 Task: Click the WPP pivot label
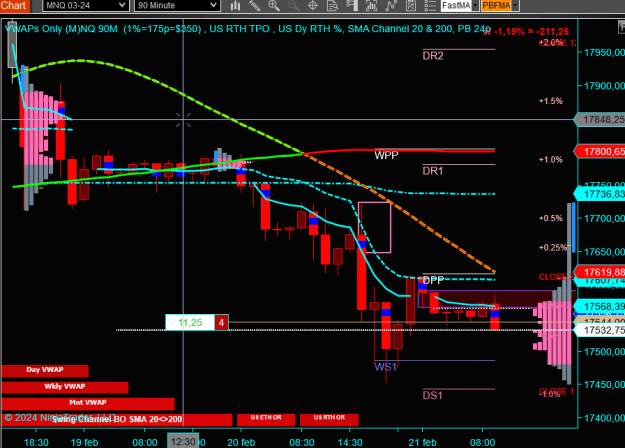tap(386, 155)
